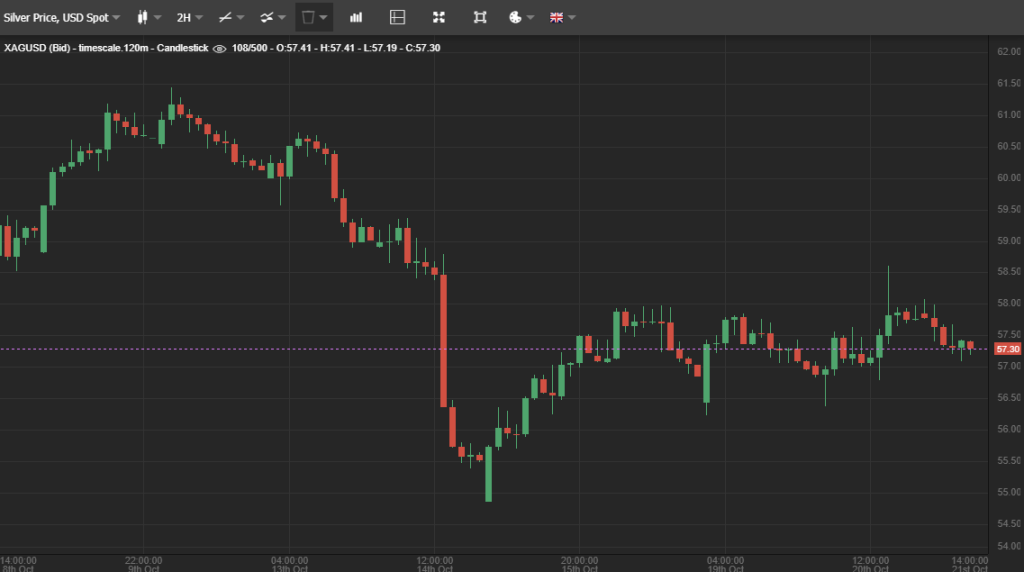Open the Silver Price, USD Spot instrument dropdown
The width and height of the screenshot is (1024, 572).
[x=61, y=18]
